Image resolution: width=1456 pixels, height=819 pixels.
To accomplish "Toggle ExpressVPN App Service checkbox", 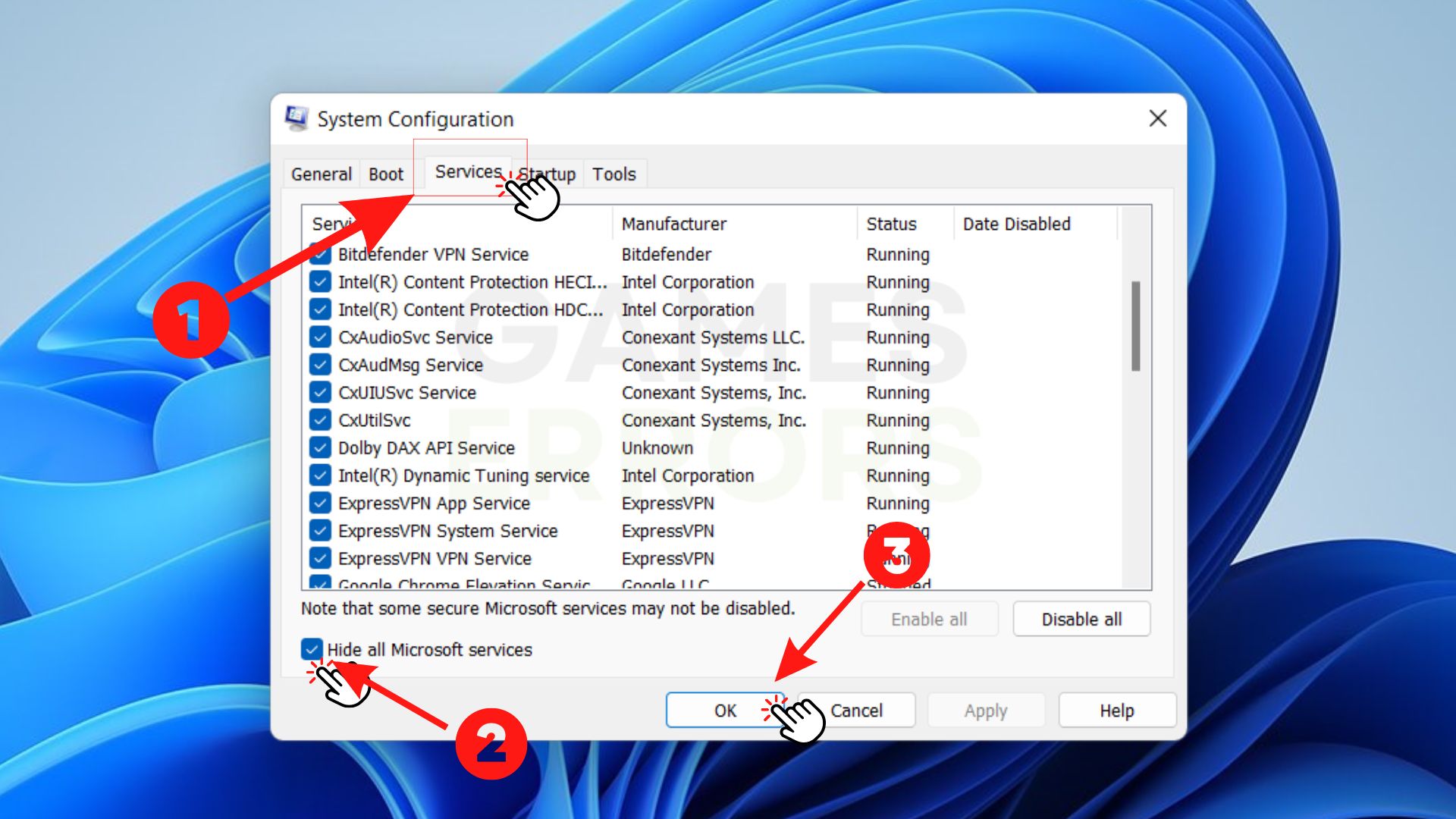I will 320,504.
